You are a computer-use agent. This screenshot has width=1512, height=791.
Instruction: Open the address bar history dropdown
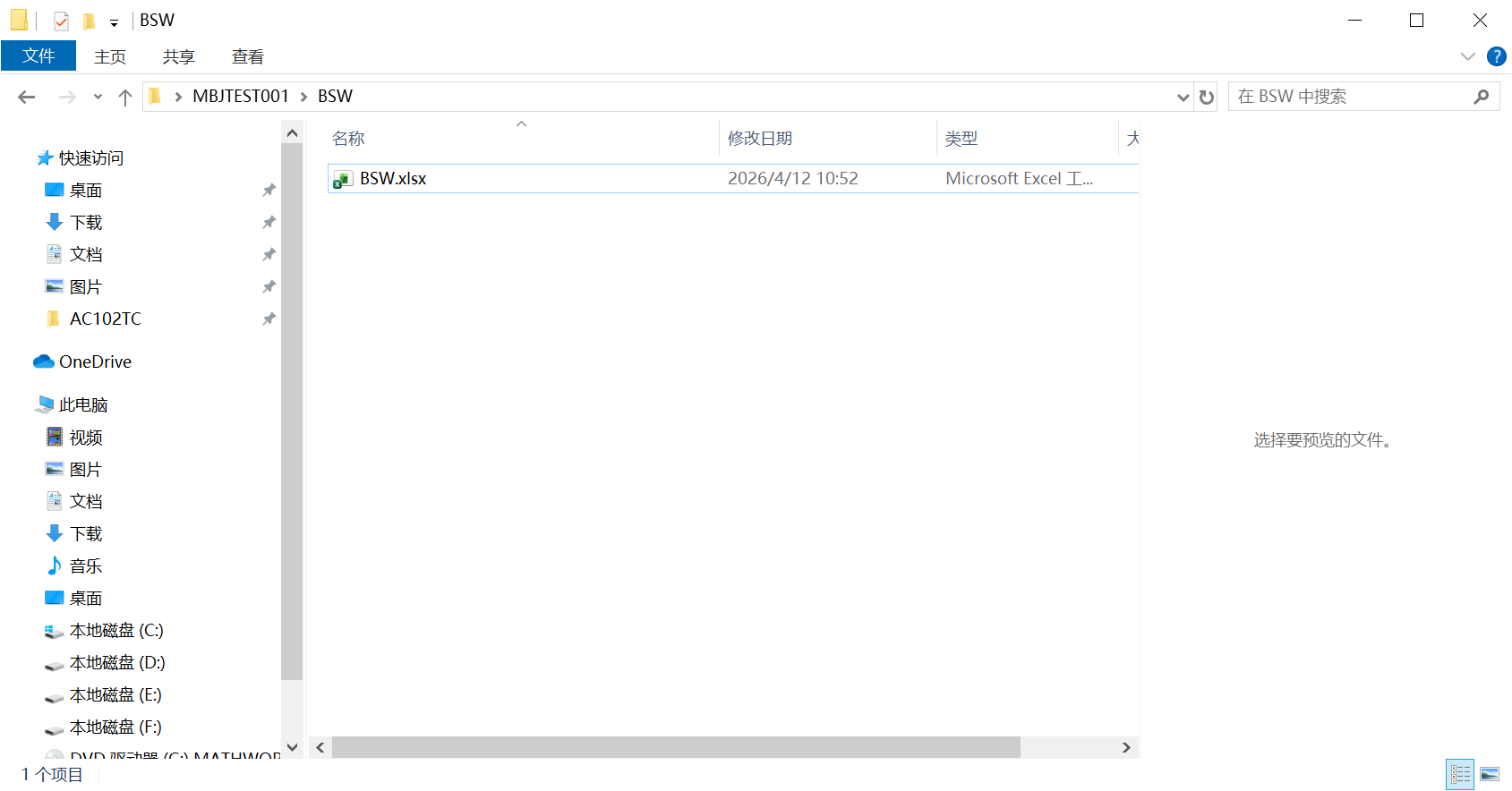pyautogui.click(x=1183, y=97)
